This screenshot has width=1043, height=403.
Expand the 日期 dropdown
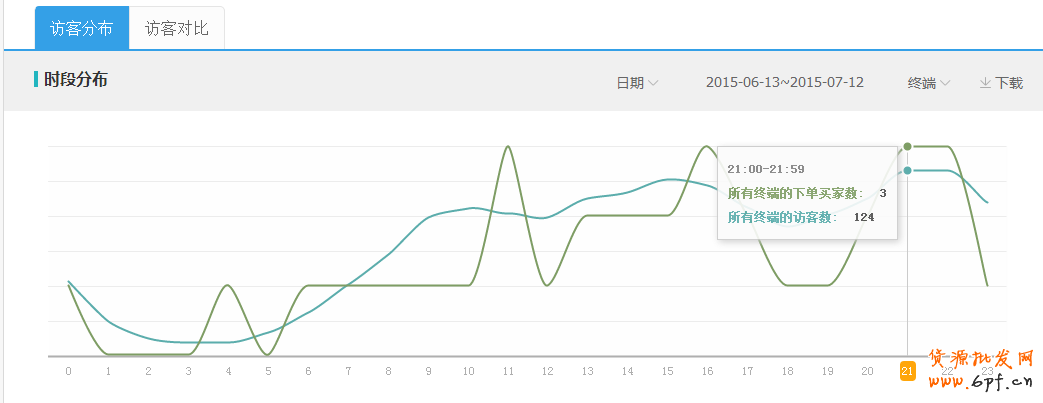[636, 83]
